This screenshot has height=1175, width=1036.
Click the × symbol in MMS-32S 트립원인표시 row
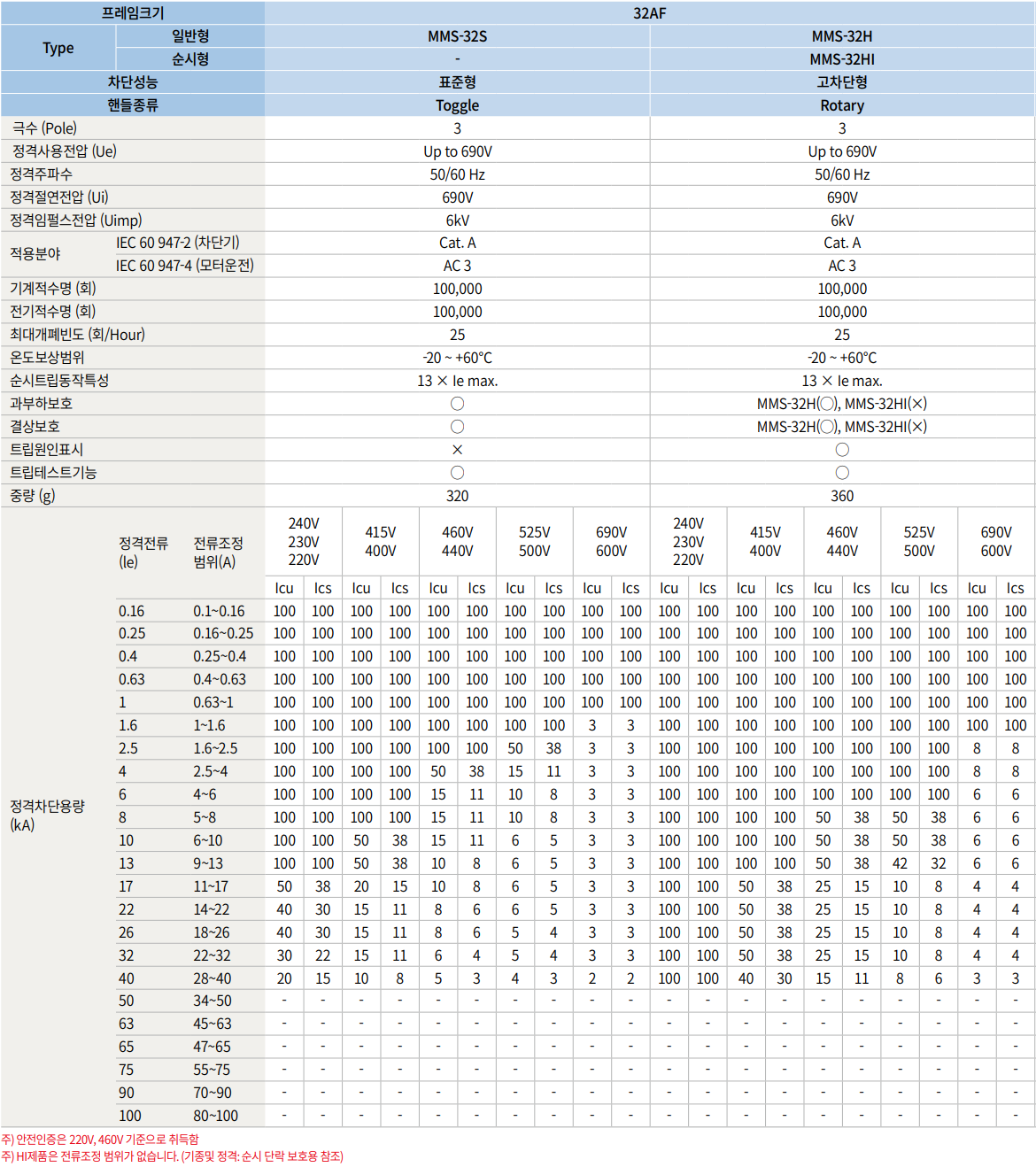coord(457,449)
